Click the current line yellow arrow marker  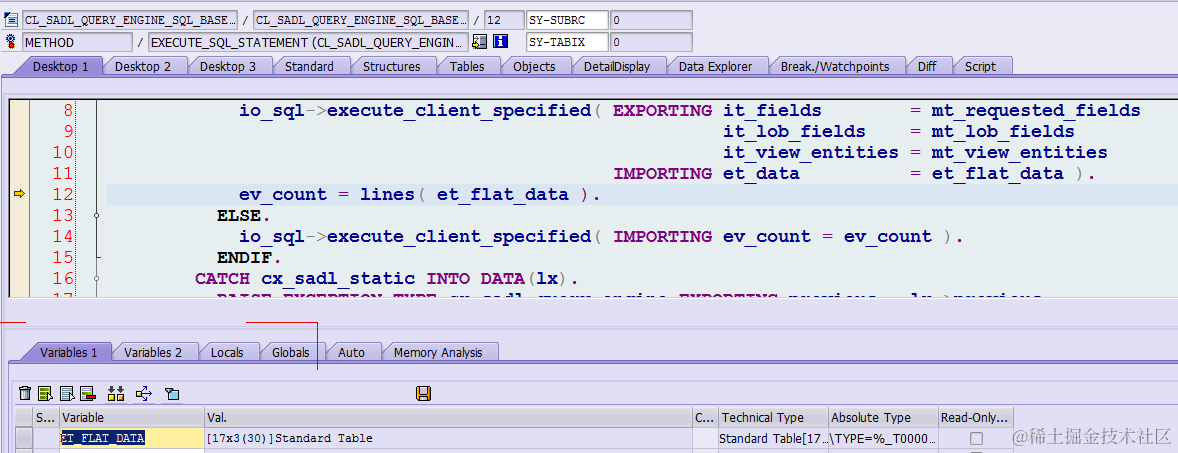(19, 195)
